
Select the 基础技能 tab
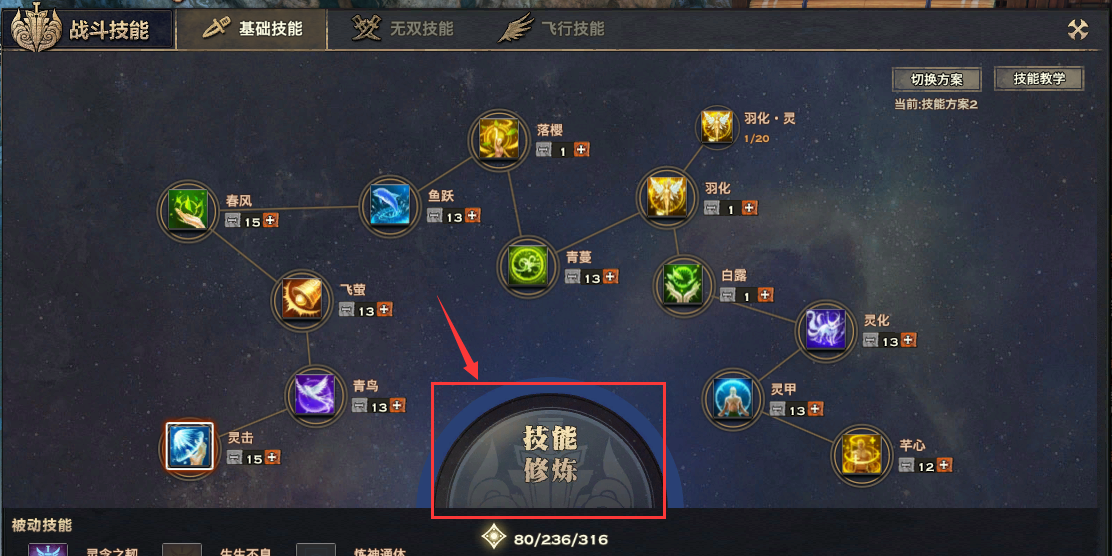(x=252, y=29)
